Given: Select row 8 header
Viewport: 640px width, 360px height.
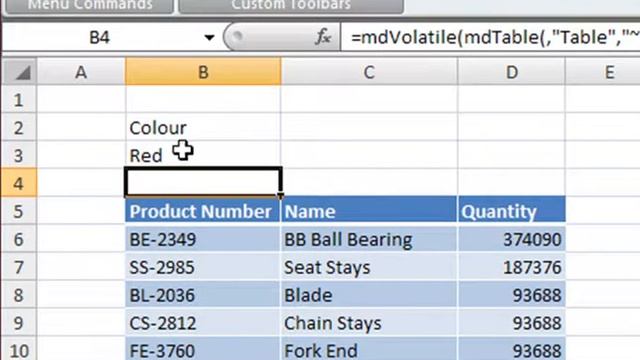Looking at the screenshot, I should click(x=19, y=295).
